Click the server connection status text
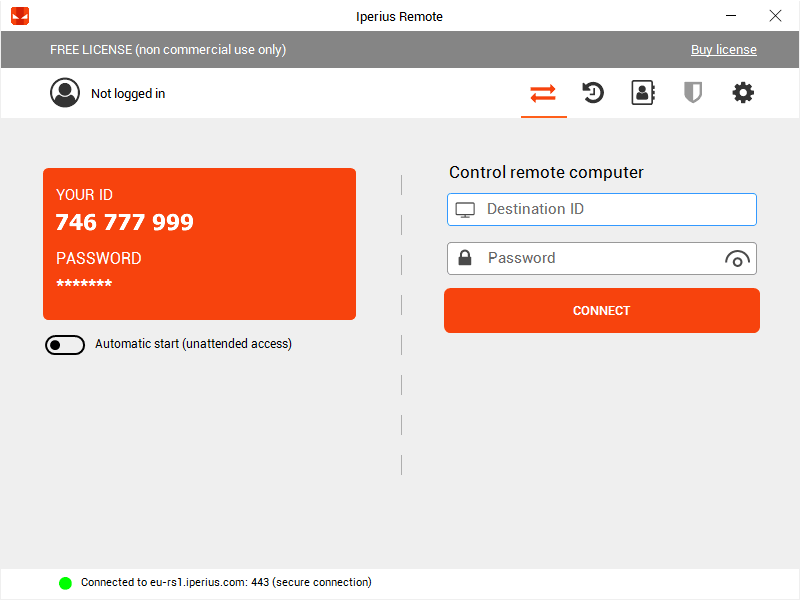The image size is (800, 600). (226, 582)
